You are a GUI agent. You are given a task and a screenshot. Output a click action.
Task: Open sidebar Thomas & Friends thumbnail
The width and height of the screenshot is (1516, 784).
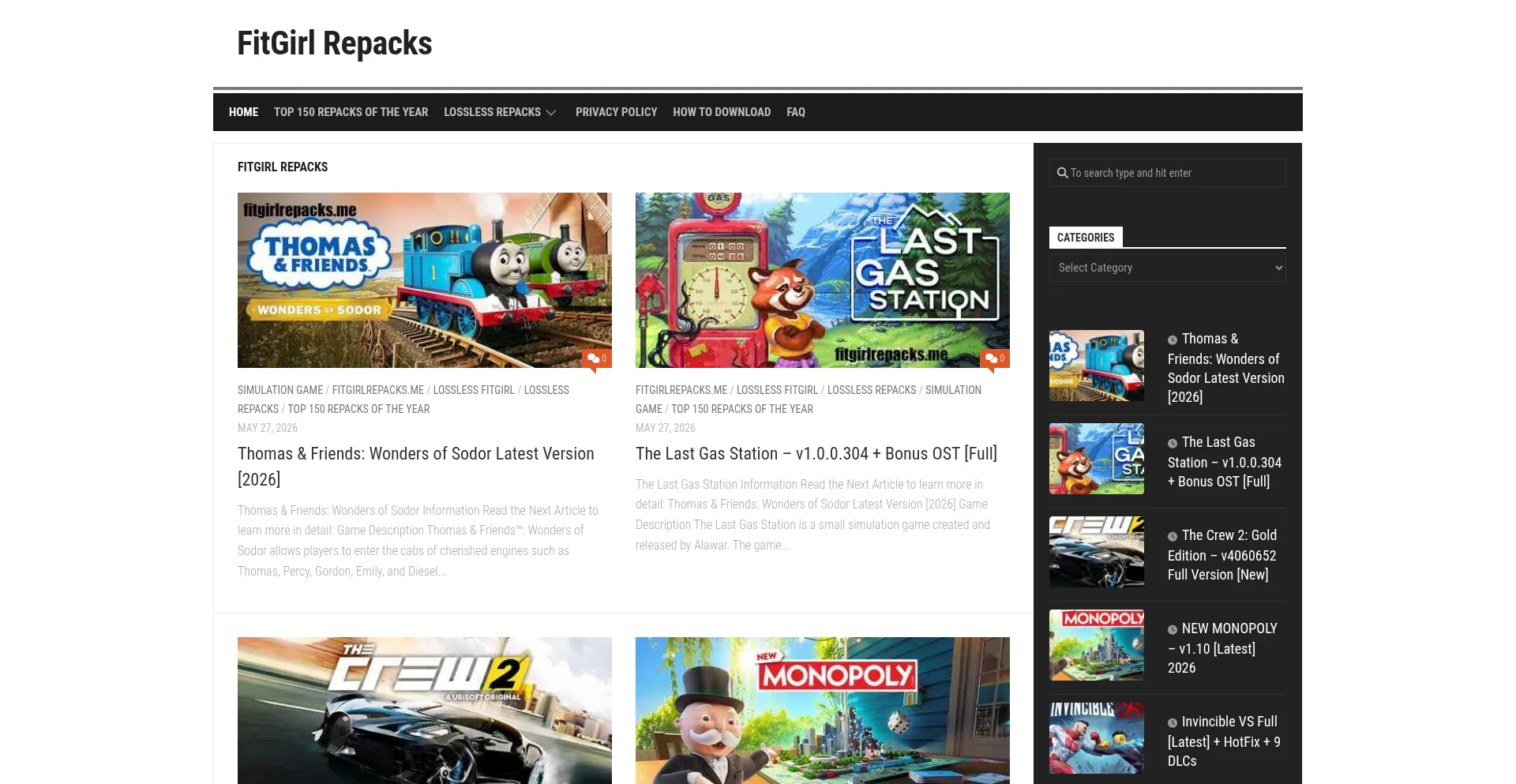click(1097, 366)
